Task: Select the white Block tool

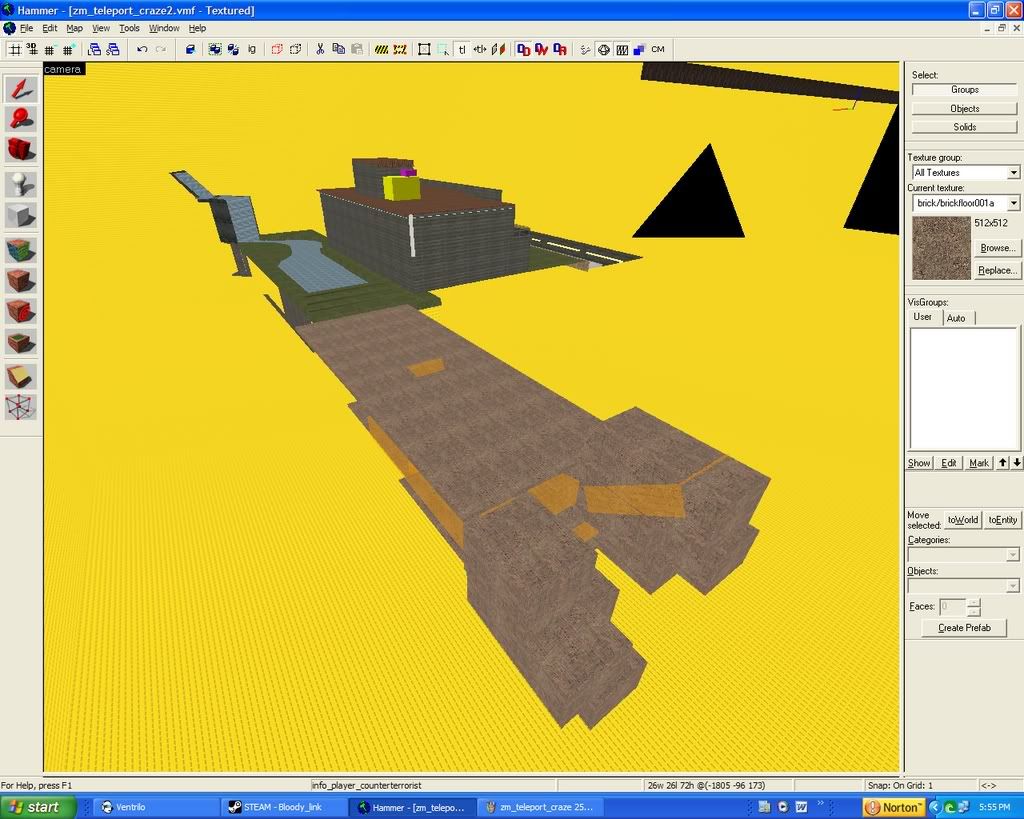Action: click(21, 215)
